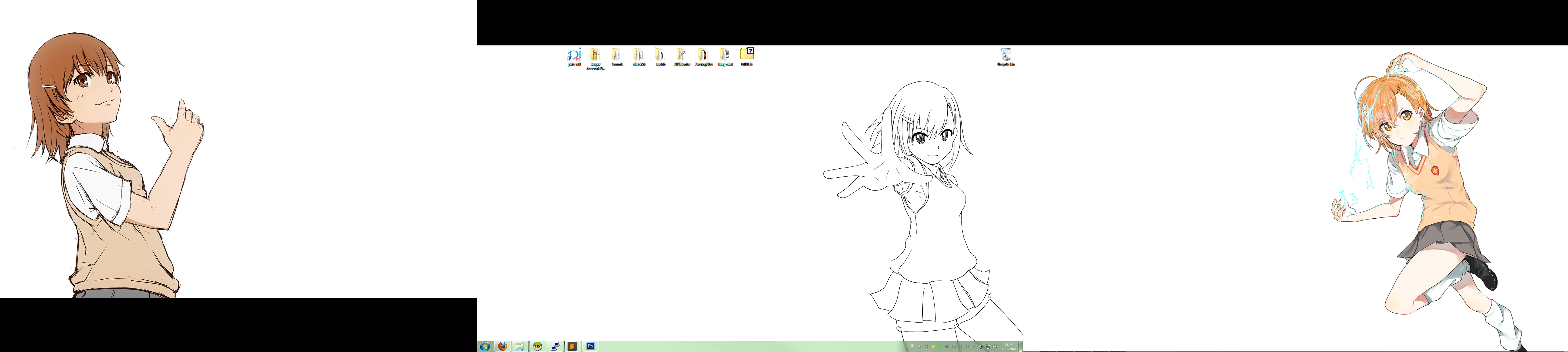Click the red 70 temperature tray value
This screenshot has width=1568, height=352.
926,347
